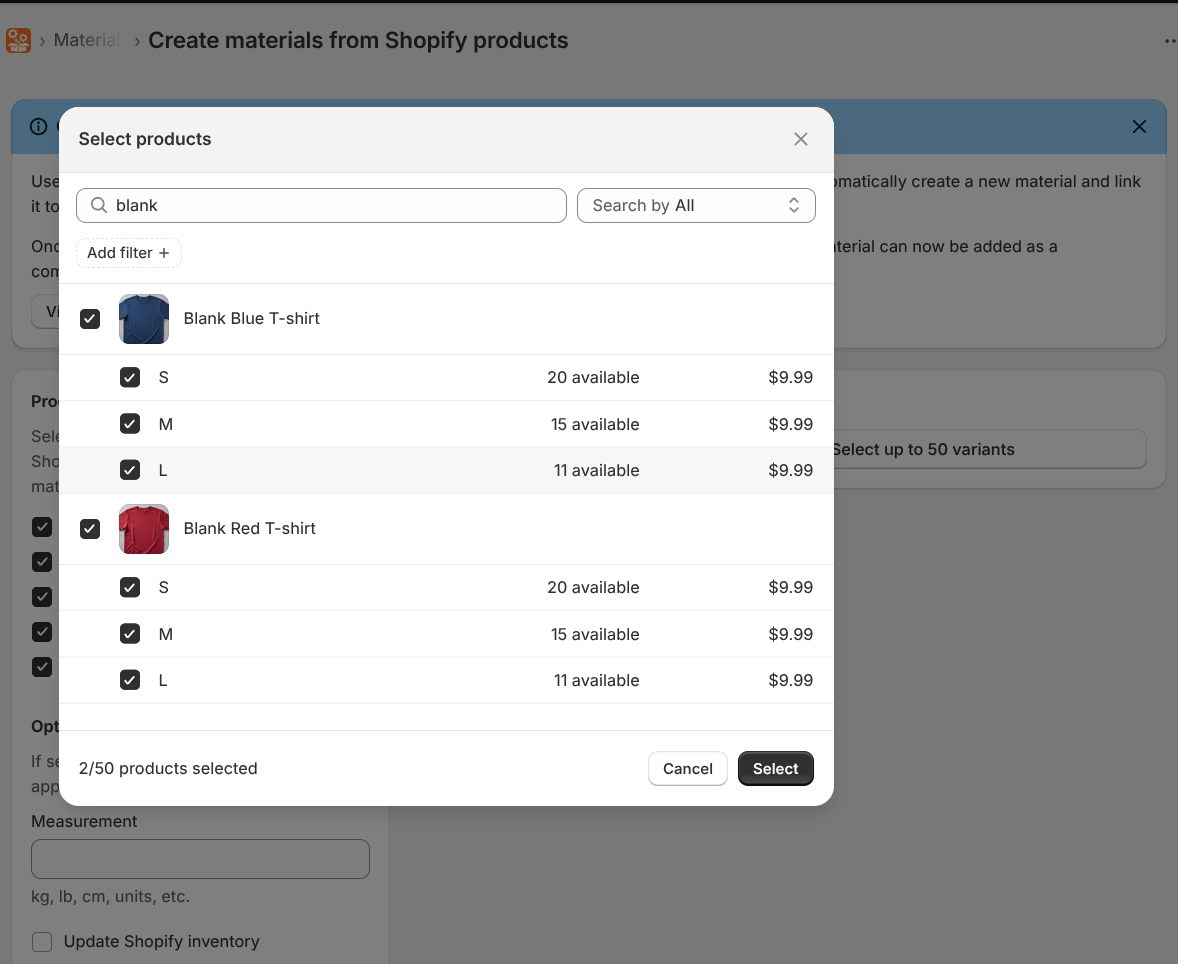This screenshot has height=964, width=1178.
Task: Expand the Add filter options
Action: (x=128, y=253)
